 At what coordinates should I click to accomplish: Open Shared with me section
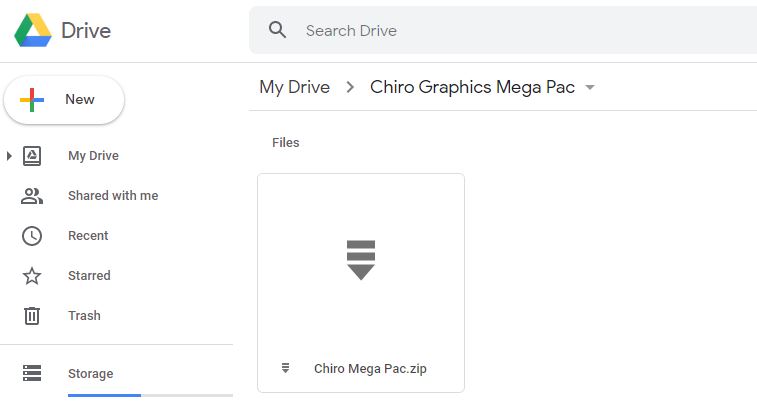(x=113, y=196)
